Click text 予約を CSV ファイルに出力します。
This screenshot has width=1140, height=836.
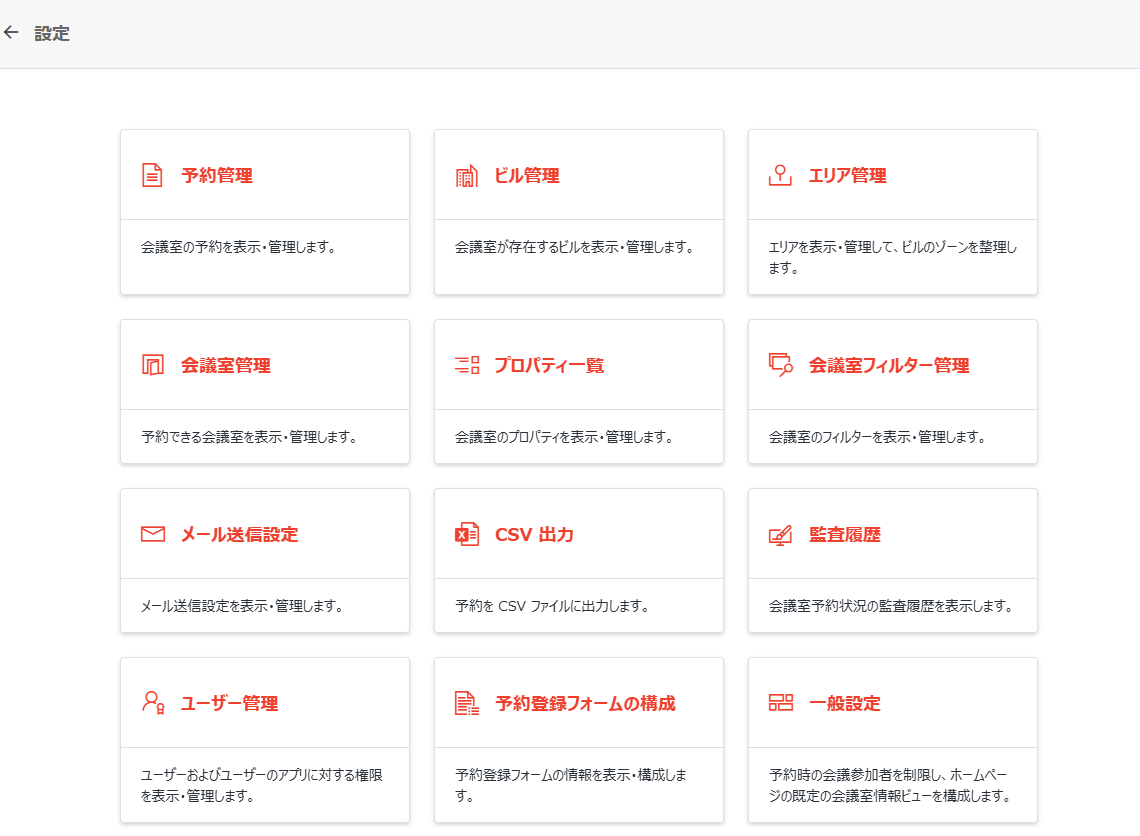pos(553,606)
